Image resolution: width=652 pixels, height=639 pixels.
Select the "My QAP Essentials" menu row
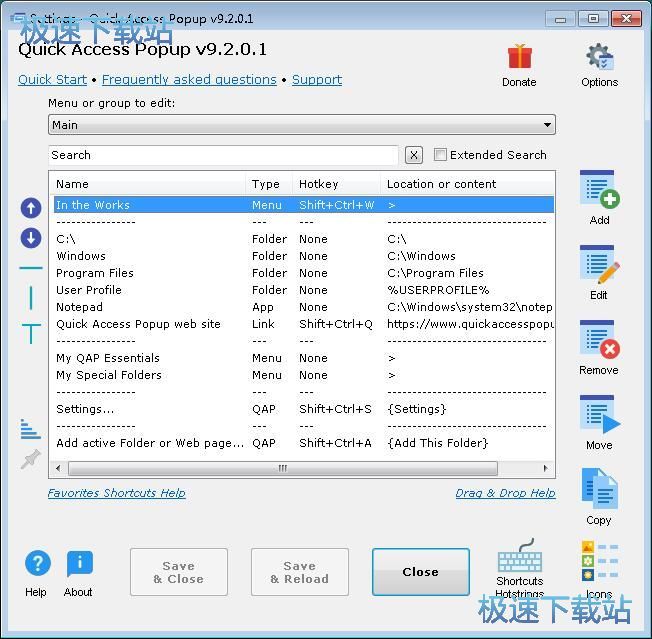[304, 358]
